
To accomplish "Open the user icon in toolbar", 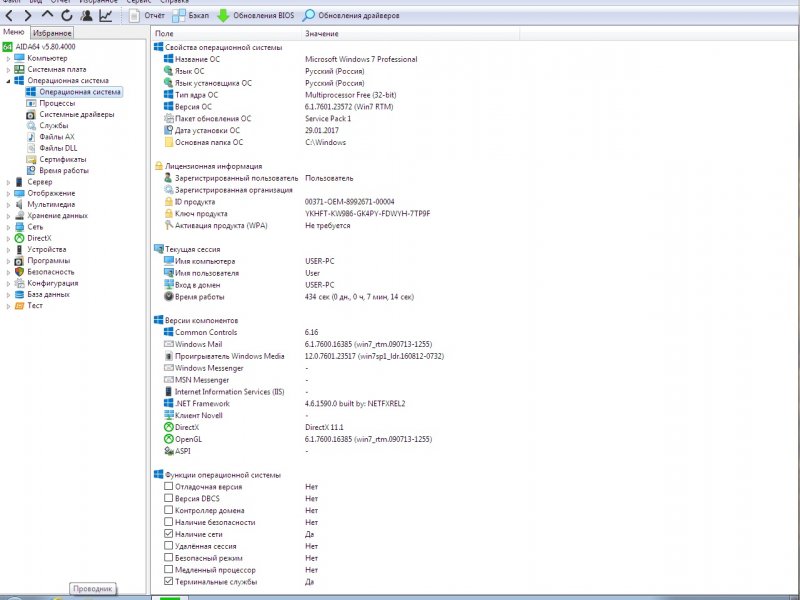I will (x=86, y=16).
